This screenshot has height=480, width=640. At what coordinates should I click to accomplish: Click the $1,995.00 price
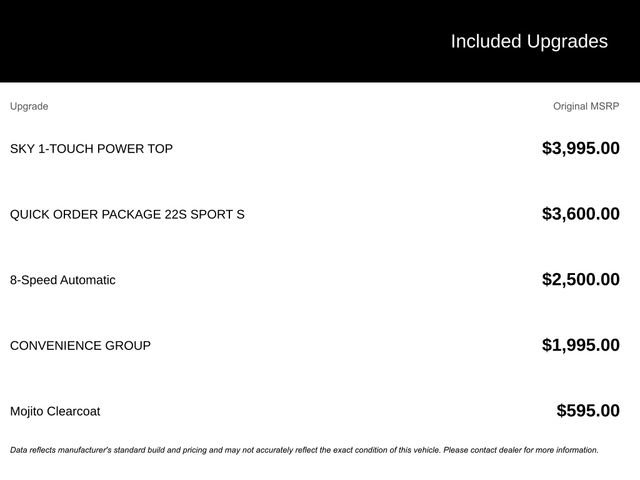click(x=580, y=345)
